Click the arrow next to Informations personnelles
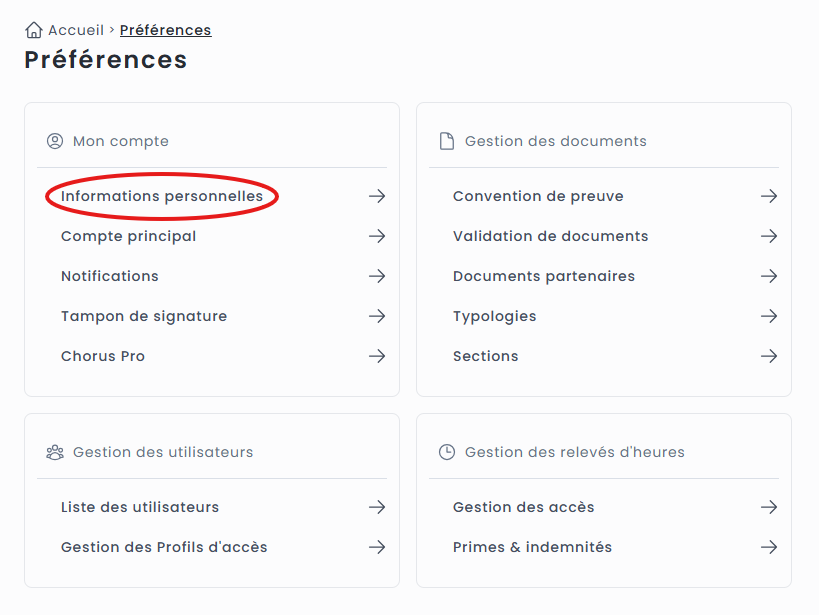Screen dimensions: 819x615 tap(377, 196)
